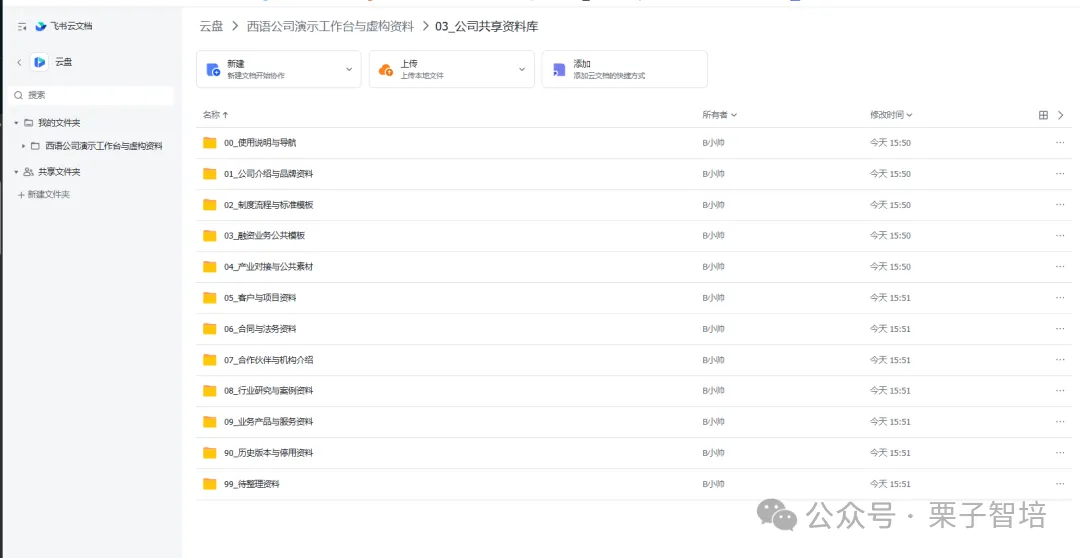This screenshot has height=558, width=1080.
Task: Open folder 08_行业研究与案例资料
Action: (269, 391)
